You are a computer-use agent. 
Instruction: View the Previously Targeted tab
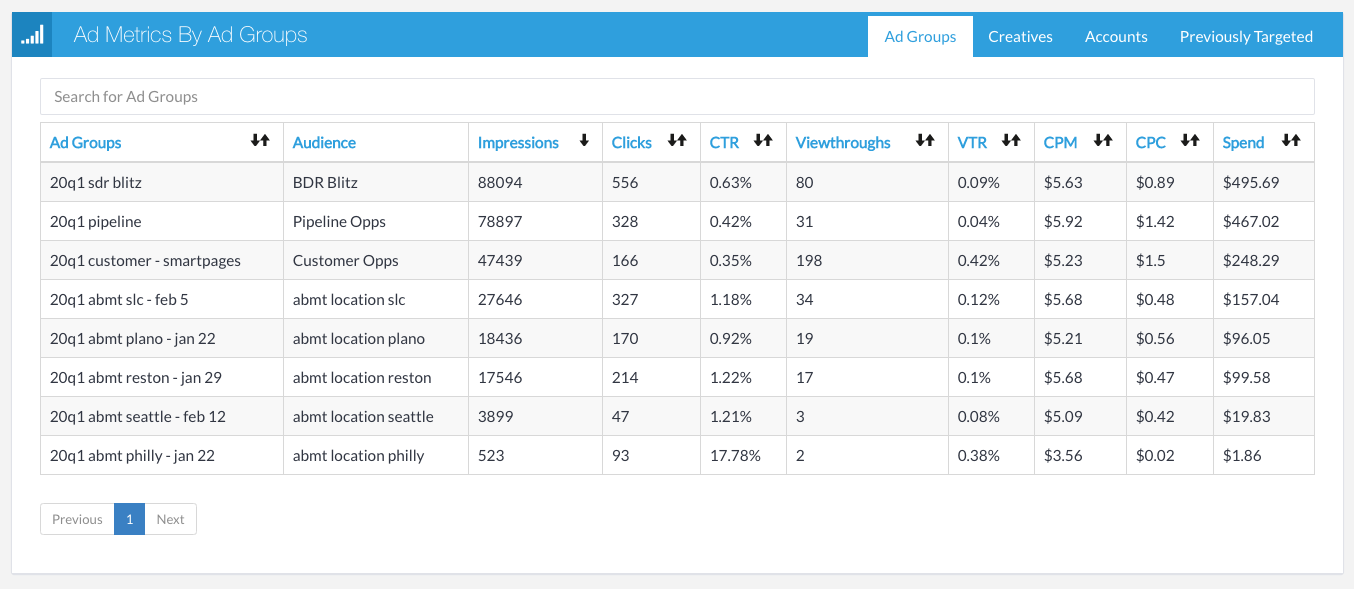tap(1246, 35)
